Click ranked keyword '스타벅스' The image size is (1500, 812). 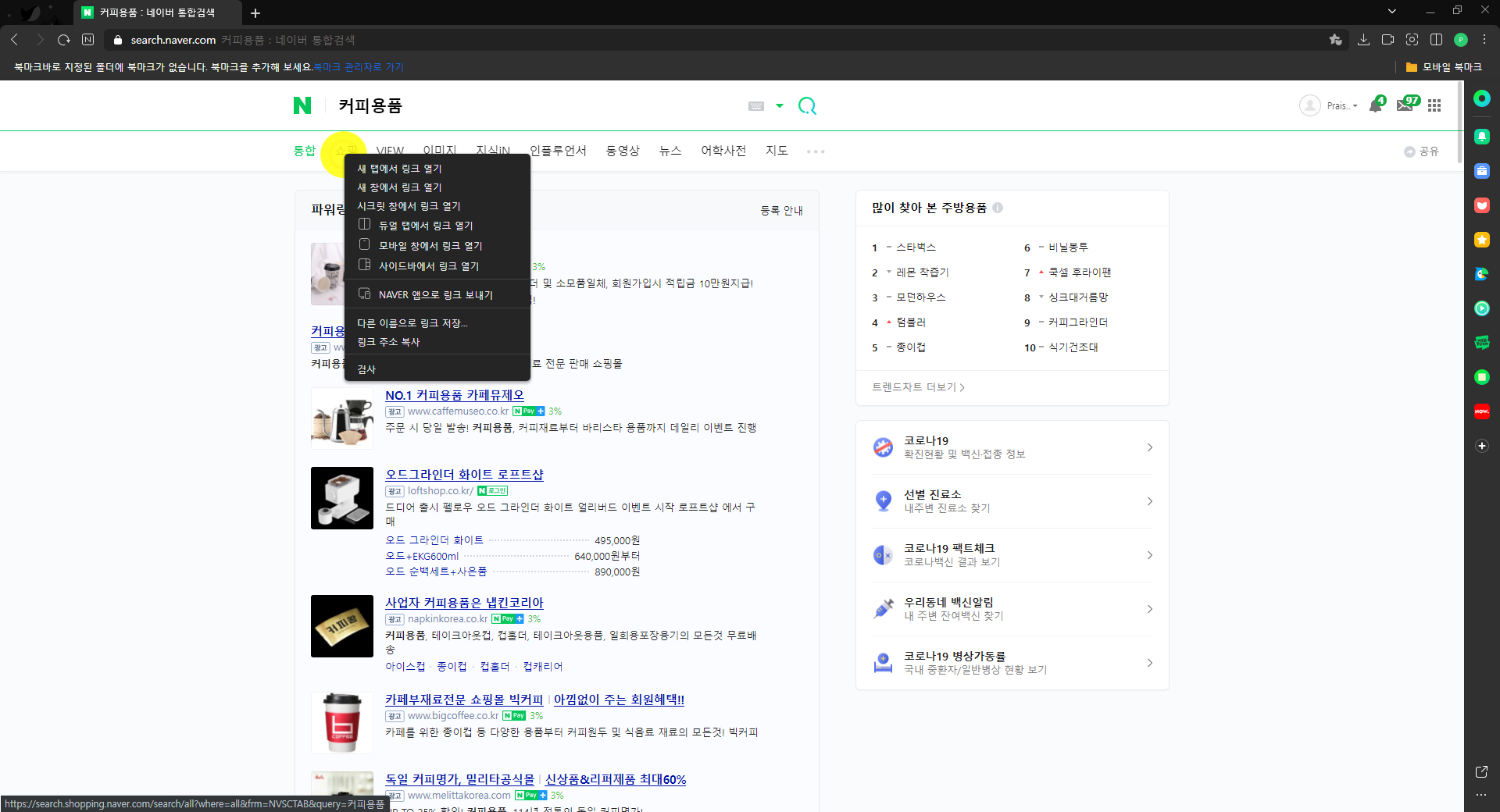916,248
